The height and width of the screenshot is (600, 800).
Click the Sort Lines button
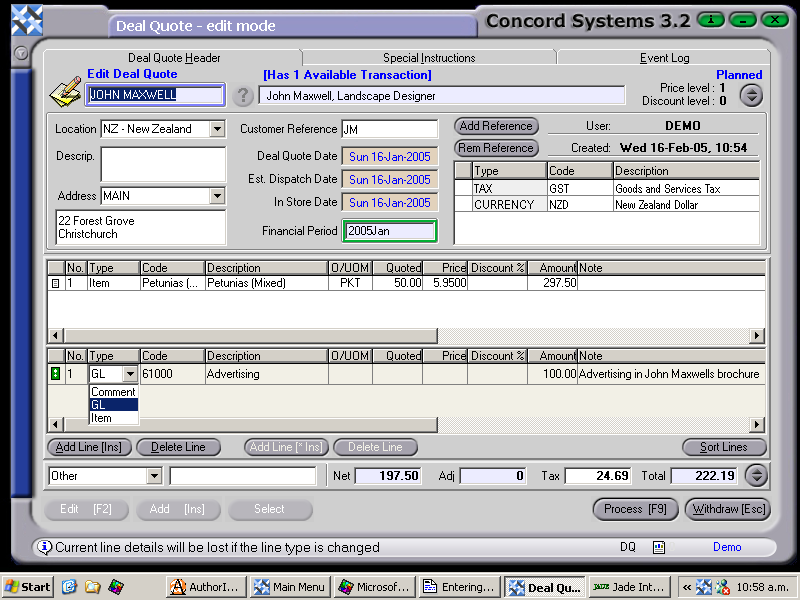(724, 447)
